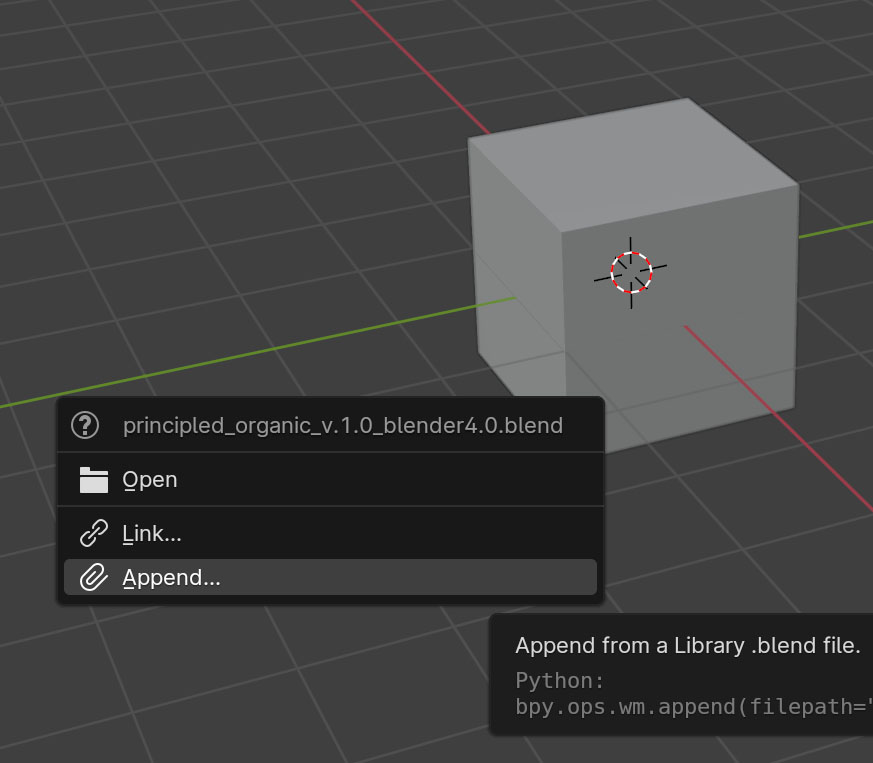Click the folder icon beside Open

pyautogui.click(x=94, y=480)
